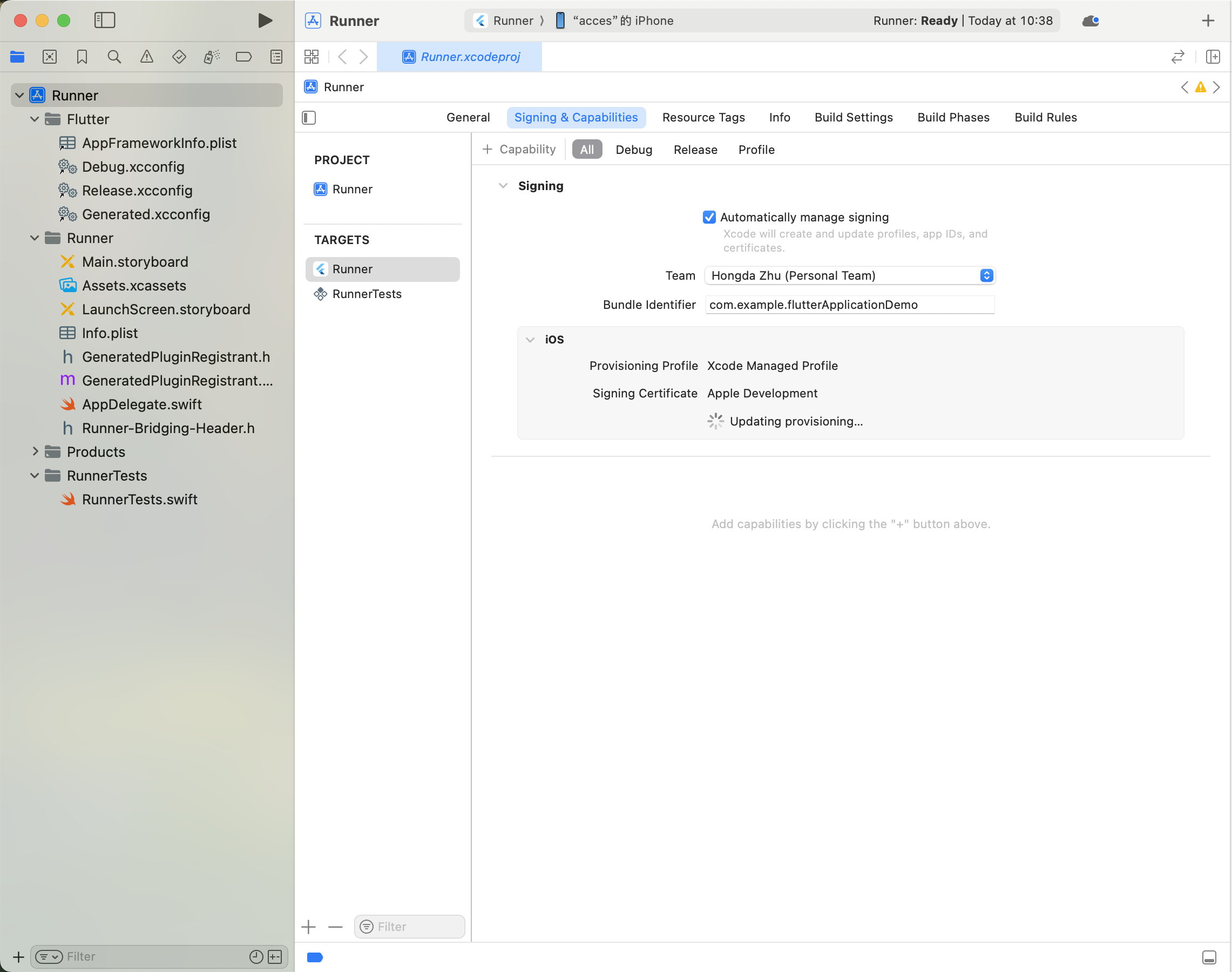Go back in editor history
Screen dimensions: 1232x972
pyautogui.click(x=342, y=57)
